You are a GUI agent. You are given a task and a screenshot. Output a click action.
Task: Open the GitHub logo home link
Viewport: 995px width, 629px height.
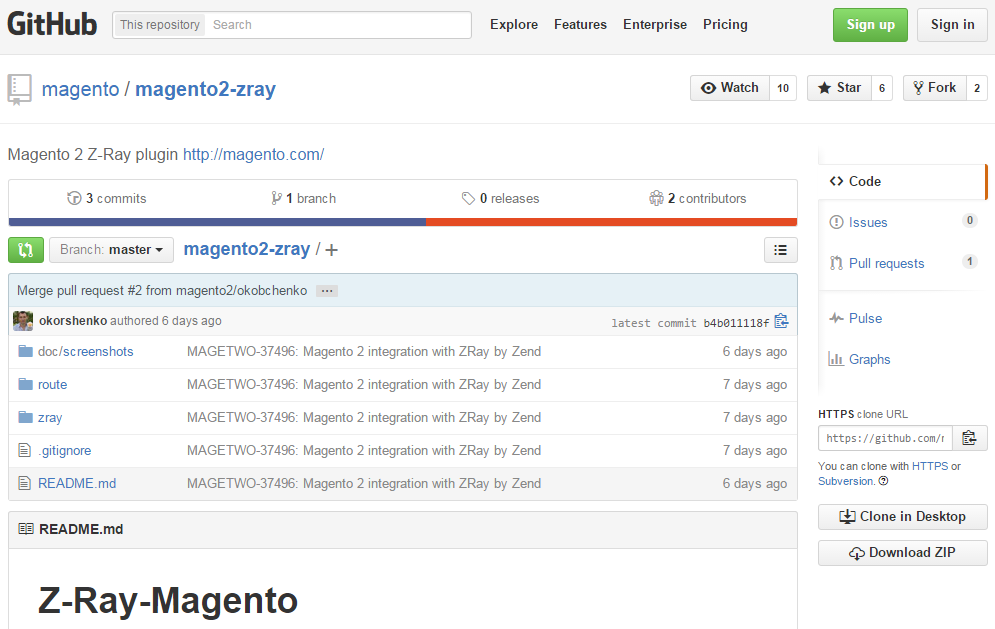[52, 25]
